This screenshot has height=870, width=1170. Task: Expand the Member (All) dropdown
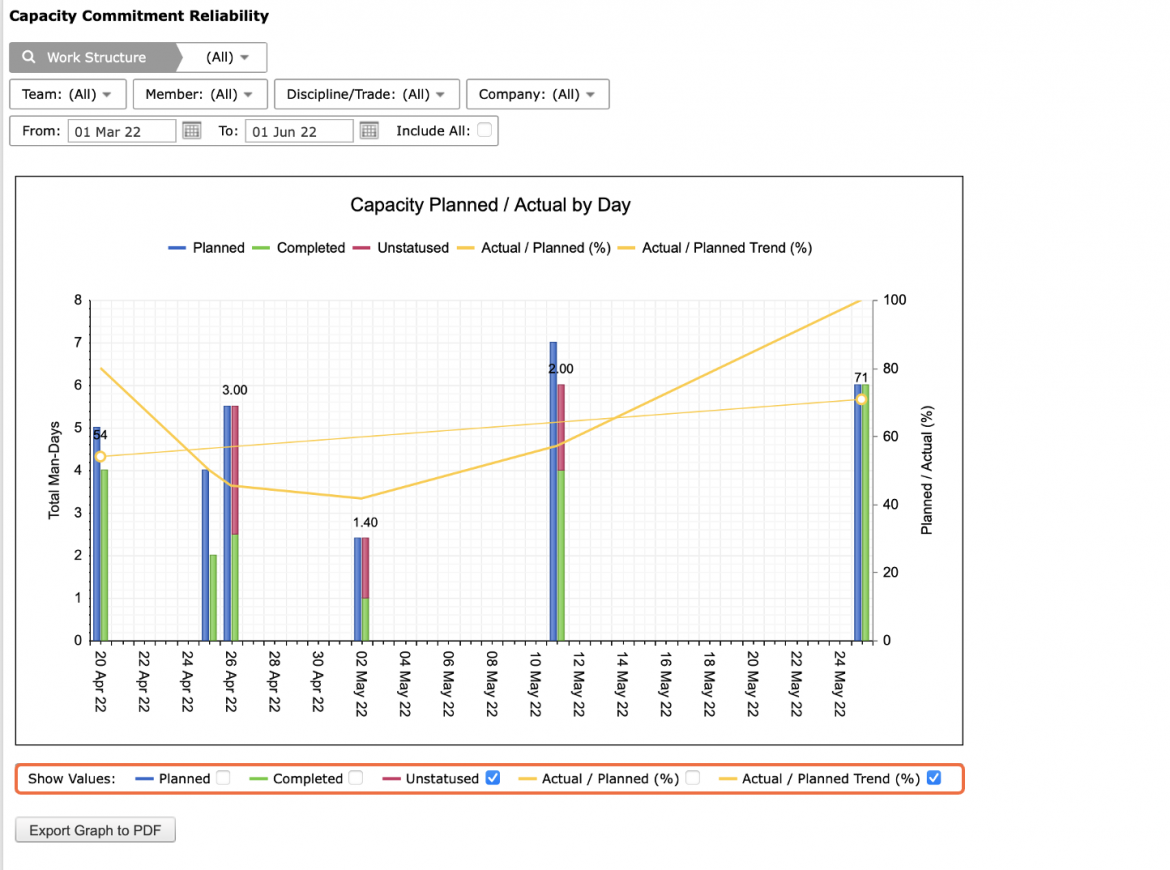[200, 94]
